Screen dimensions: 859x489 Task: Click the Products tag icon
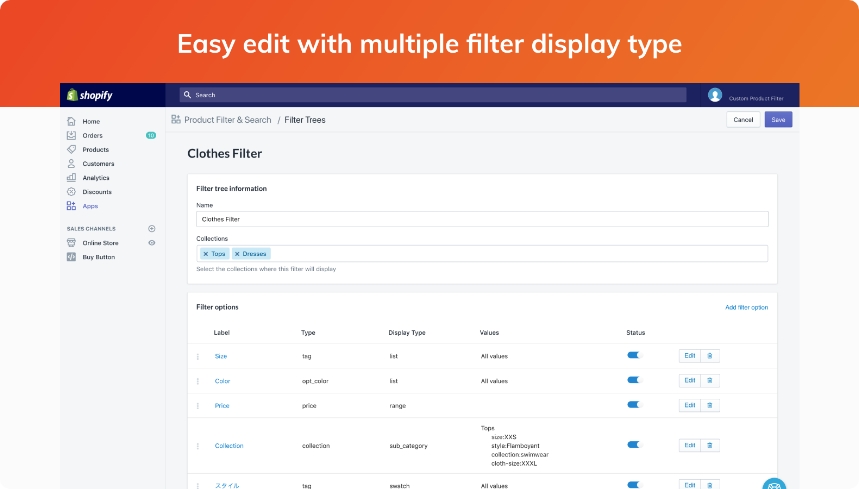coord(71,149)
